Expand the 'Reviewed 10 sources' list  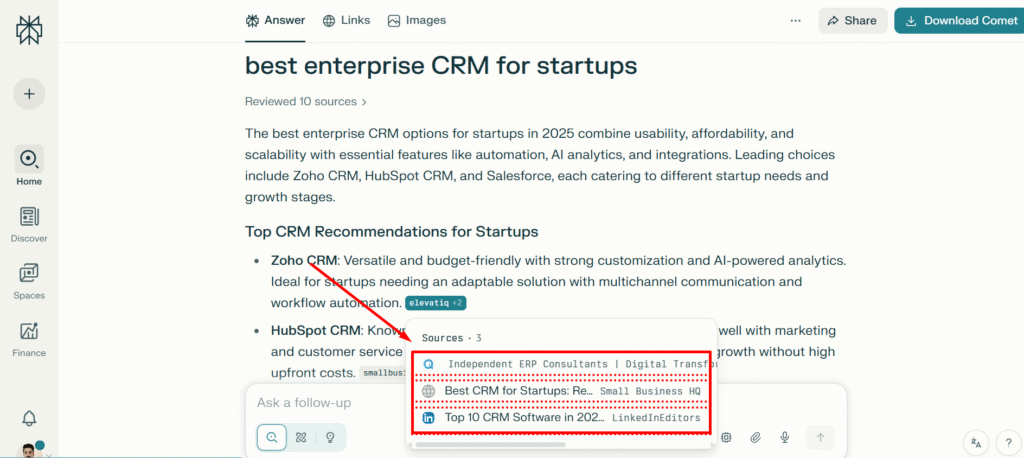coord(306,101)
